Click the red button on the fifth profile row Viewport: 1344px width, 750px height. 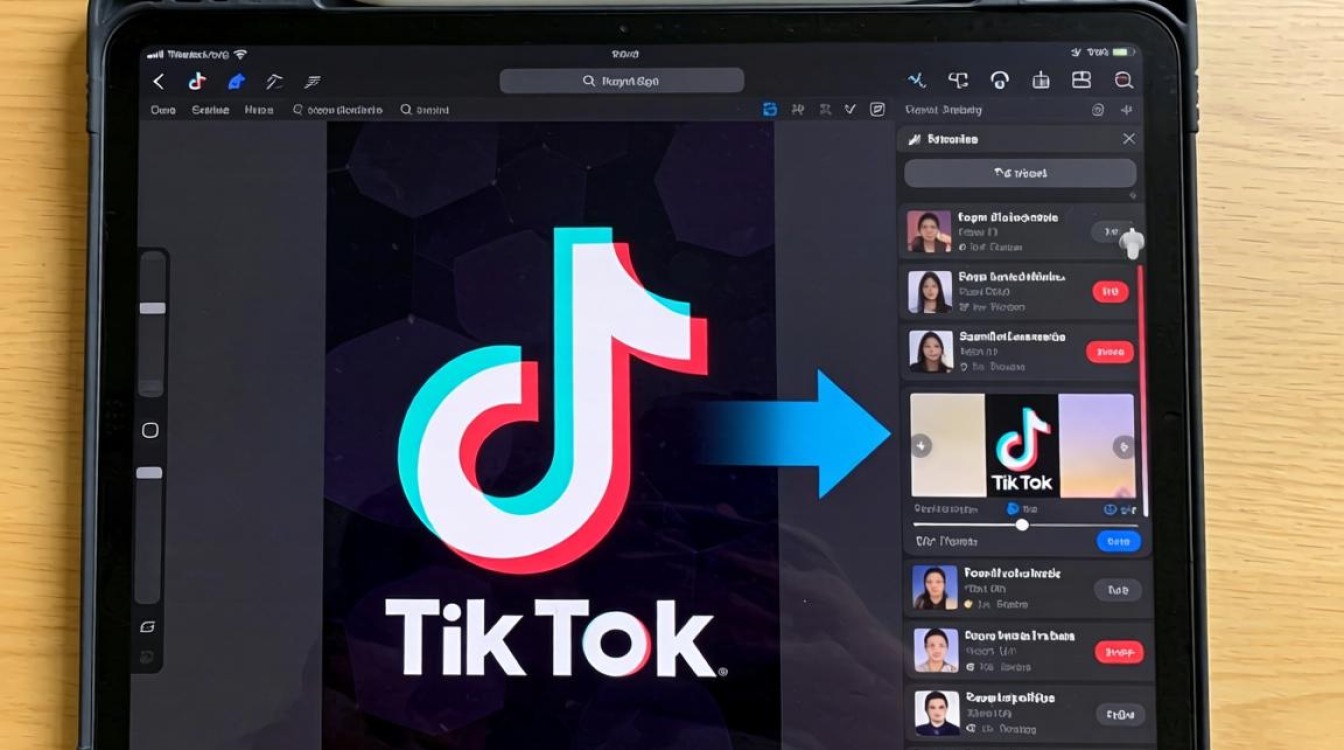click(x=1119, y=652)
